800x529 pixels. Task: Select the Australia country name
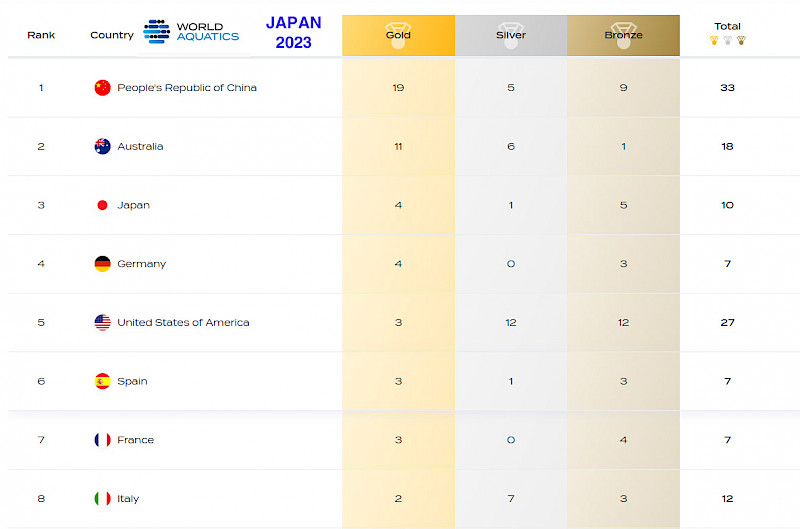click(x=140, y=146)
